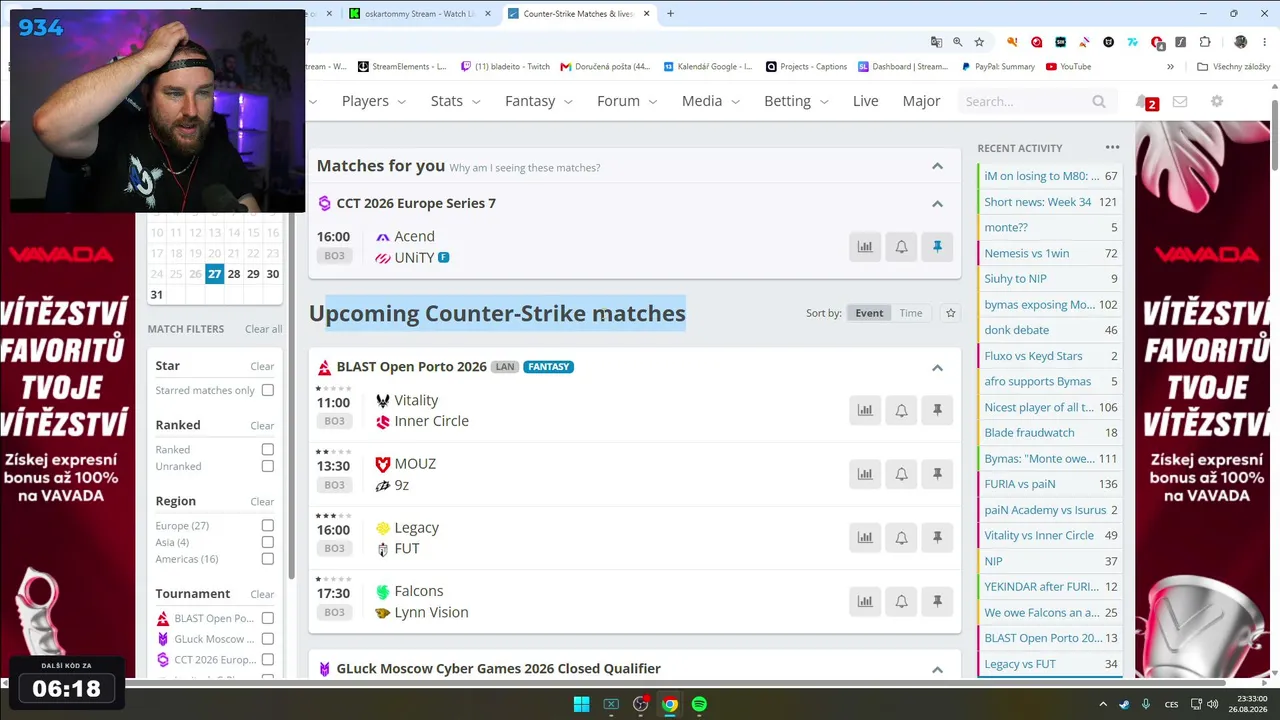Click Clear all match filters
The image size is (1280, 720).
click(x=263, y=329)
